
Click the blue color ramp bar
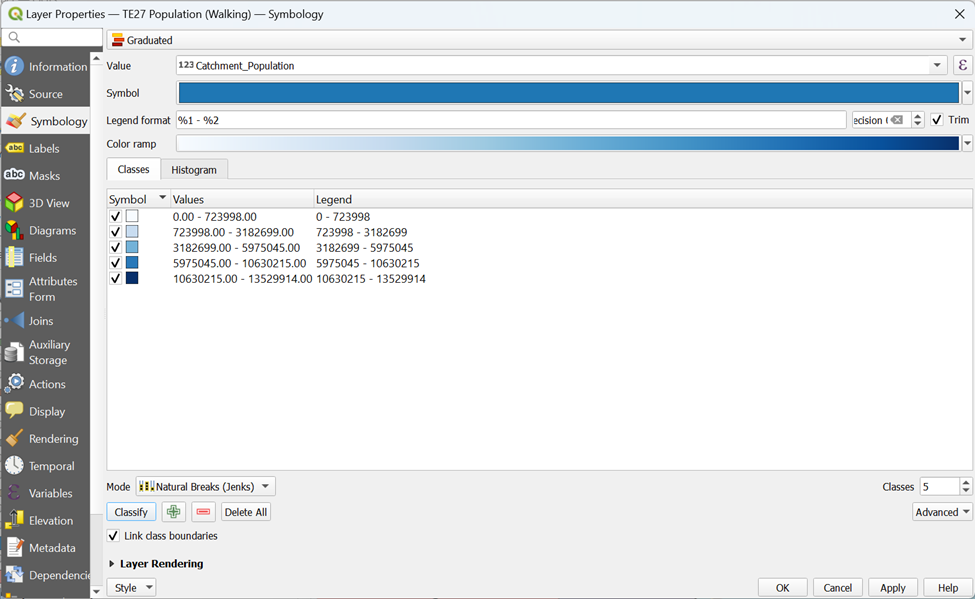[x=567, y=144]
